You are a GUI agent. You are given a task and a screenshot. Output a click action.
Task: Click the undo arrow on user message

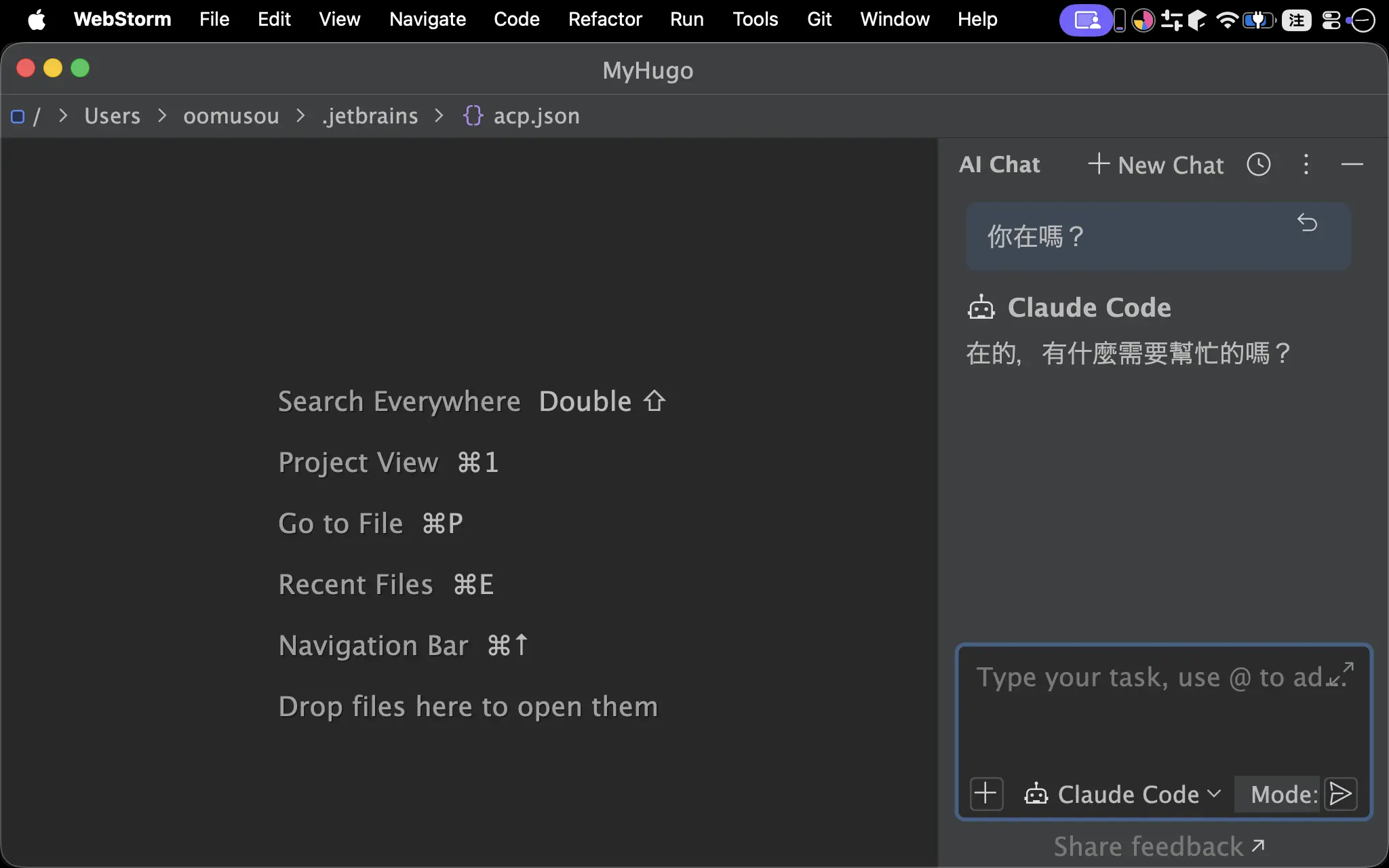(x=1307, y=222)
